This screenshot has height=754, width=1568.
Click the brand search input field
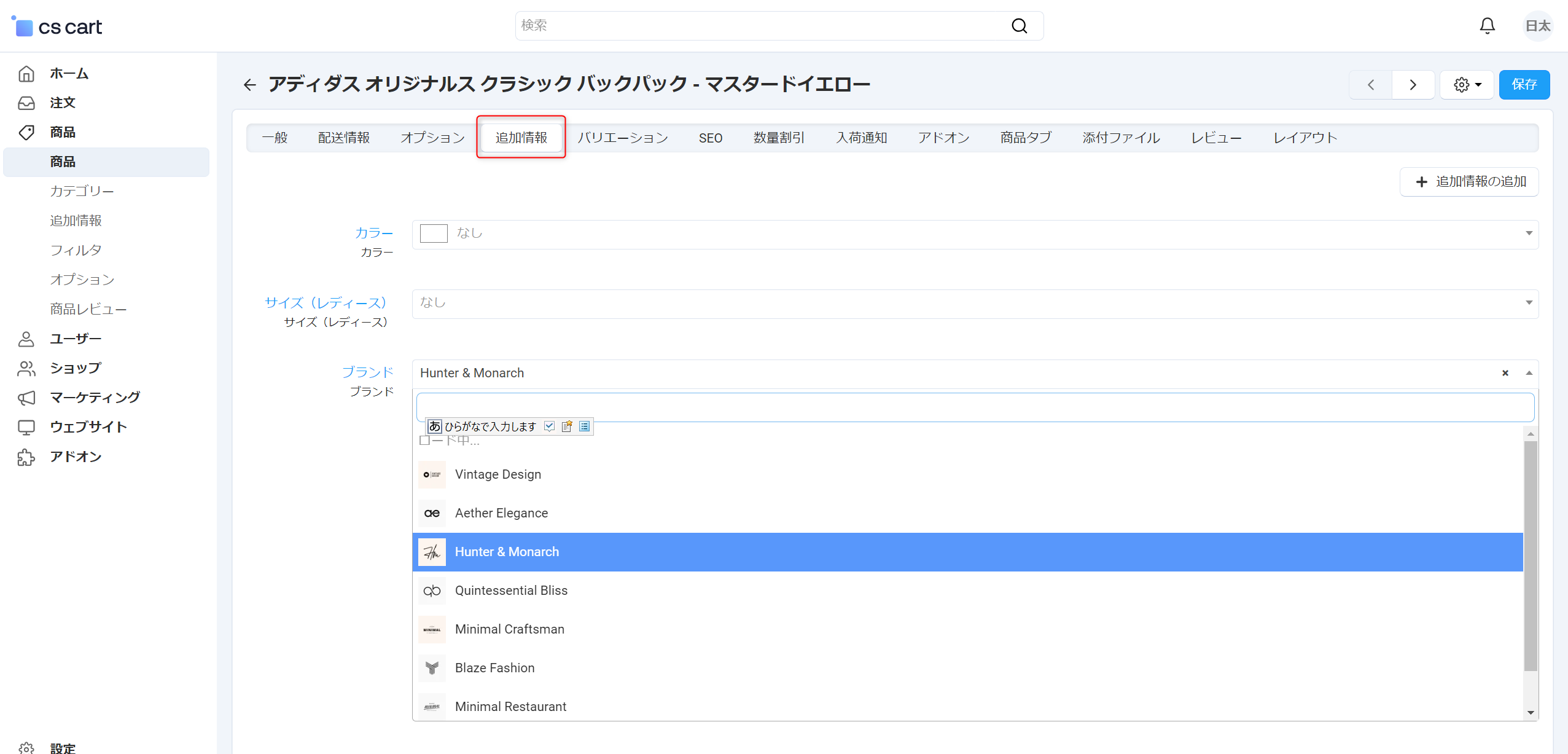pyautogui.click(x=975, y=407)
